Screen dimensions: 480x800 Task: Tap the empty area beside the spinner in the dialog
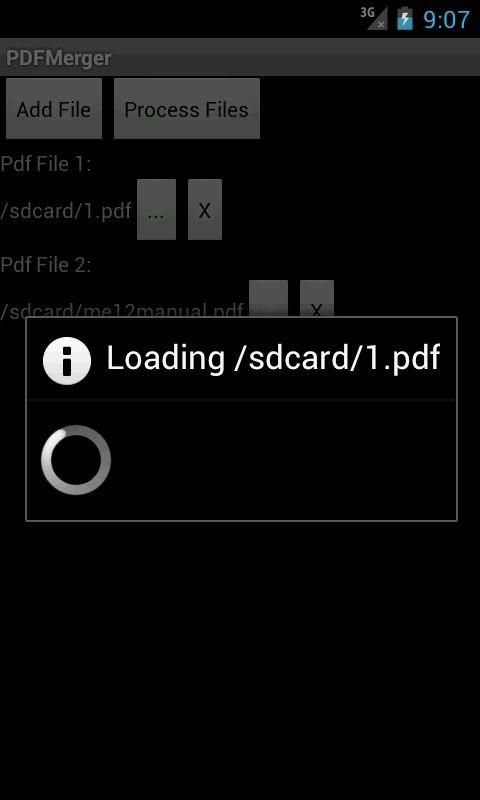(x=283, y=460)
